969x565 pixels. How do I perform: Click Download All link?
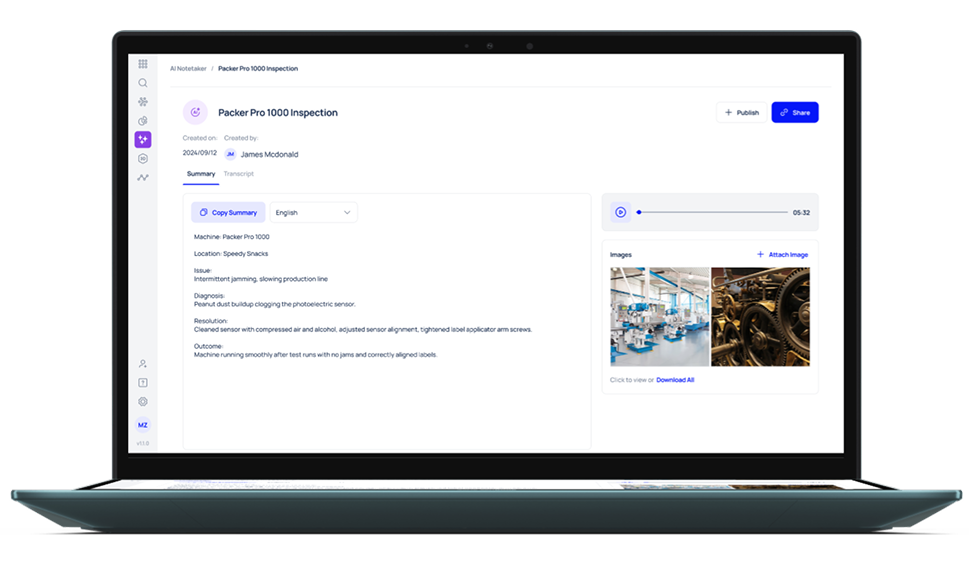[x=675, y=380]
